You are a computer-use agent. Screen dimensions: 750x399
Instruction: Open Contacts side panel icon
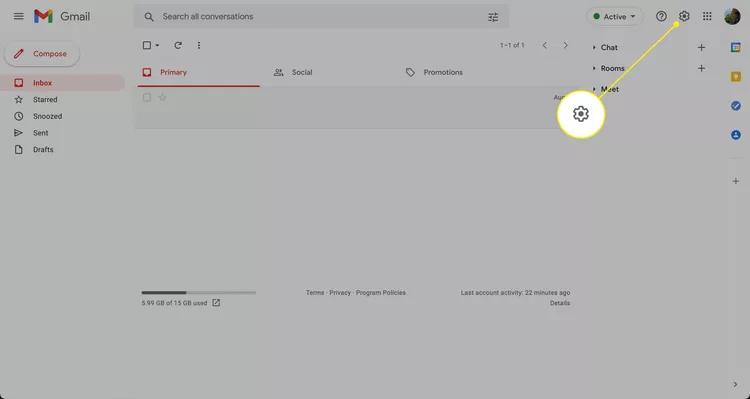point(736,135)
